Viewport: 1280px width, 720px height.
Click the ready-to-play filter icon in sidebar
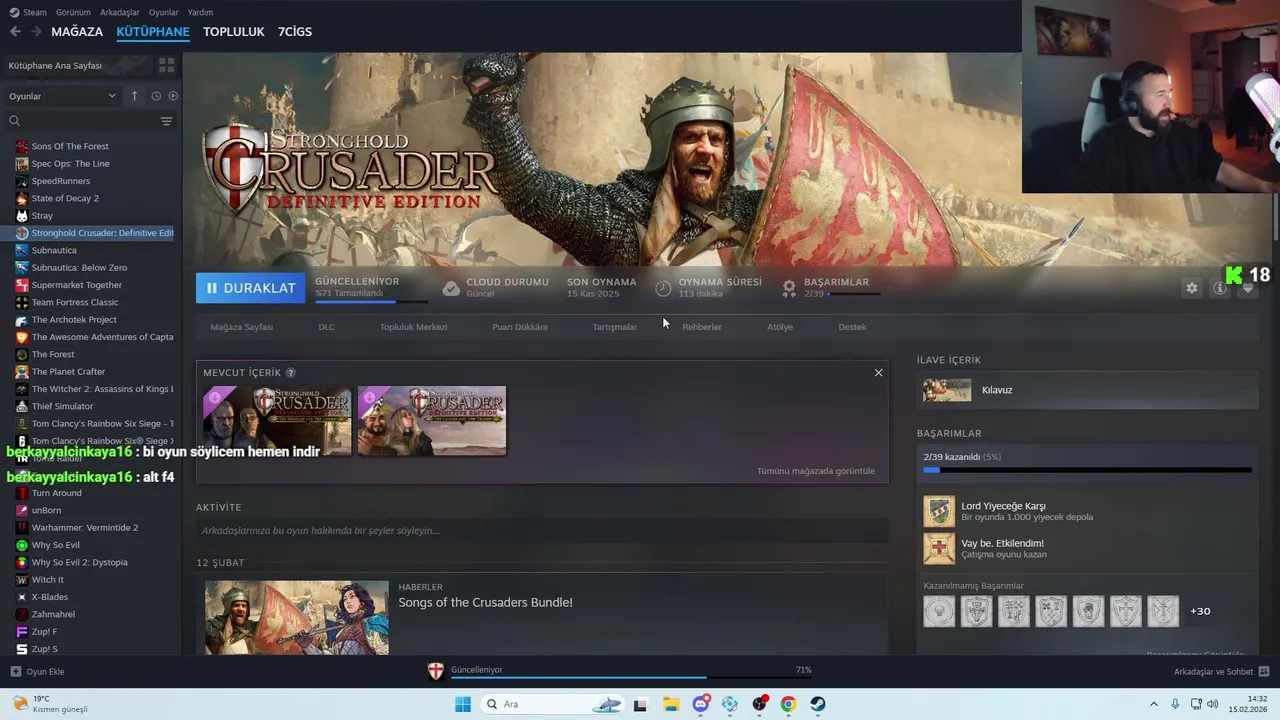point(173,96)
